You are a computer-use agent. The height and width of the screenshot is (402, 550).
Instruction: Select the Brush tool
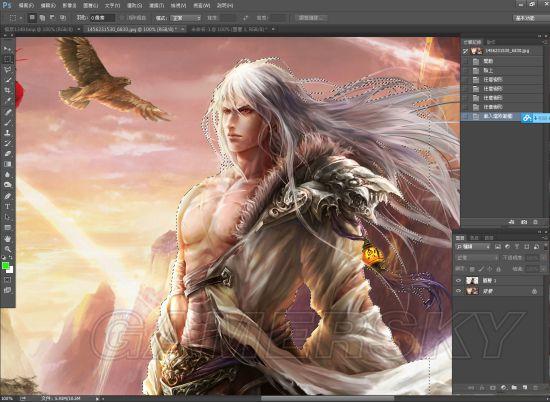(7, 122)
